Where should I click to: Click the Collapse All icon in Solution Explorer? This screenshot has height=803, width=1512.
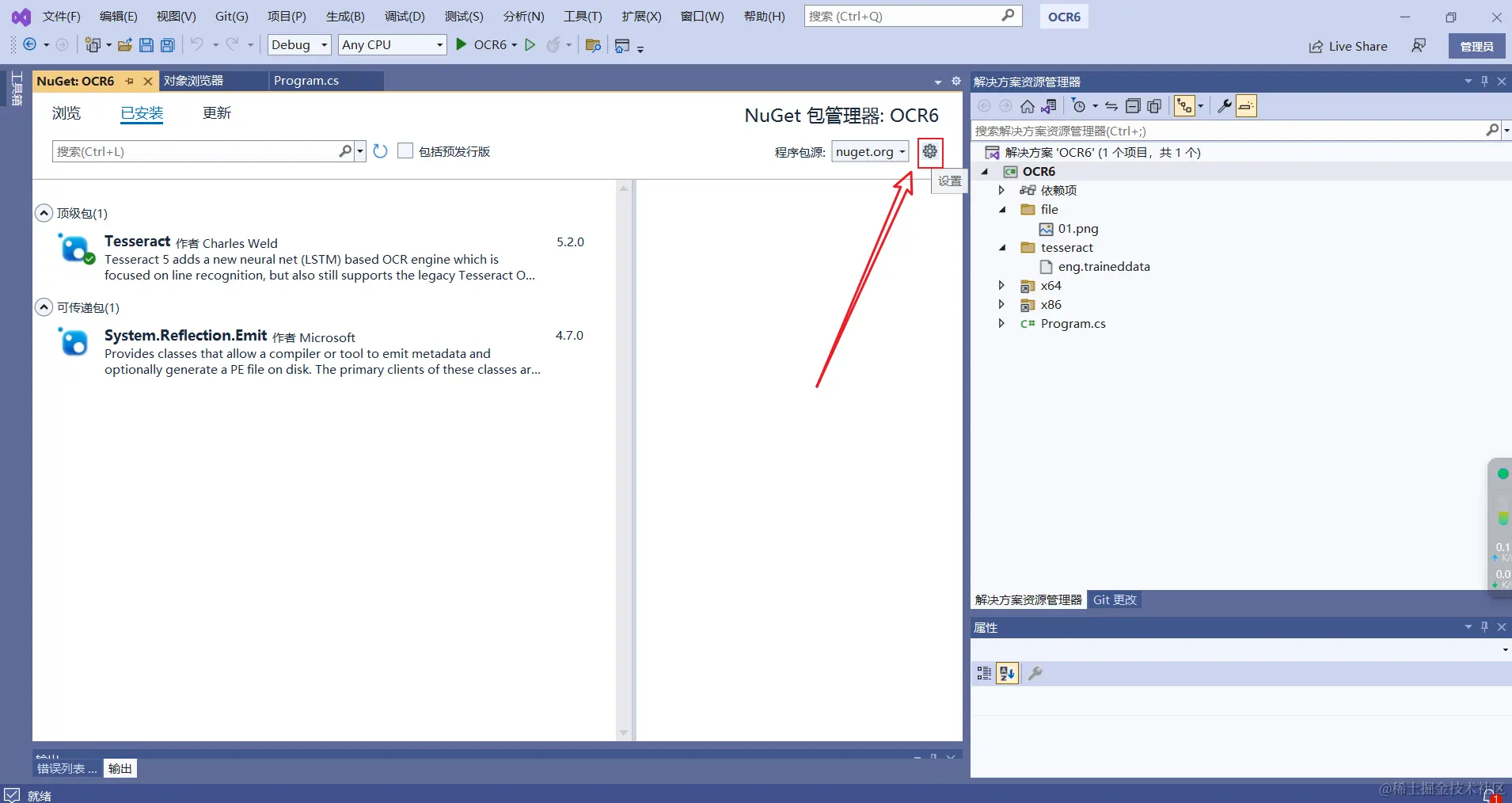(x=1133, y=106)
